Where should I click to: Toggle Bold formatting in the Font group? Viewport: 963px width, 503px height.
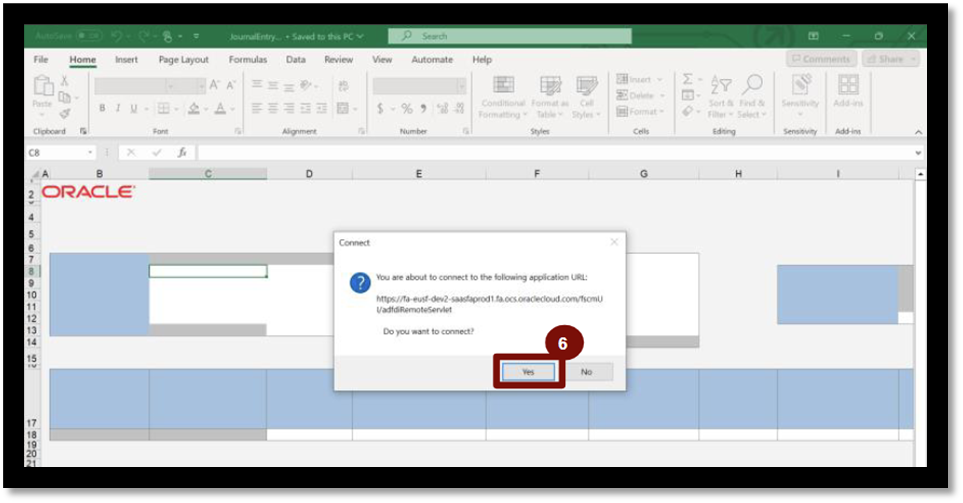[x=101, y=108]
